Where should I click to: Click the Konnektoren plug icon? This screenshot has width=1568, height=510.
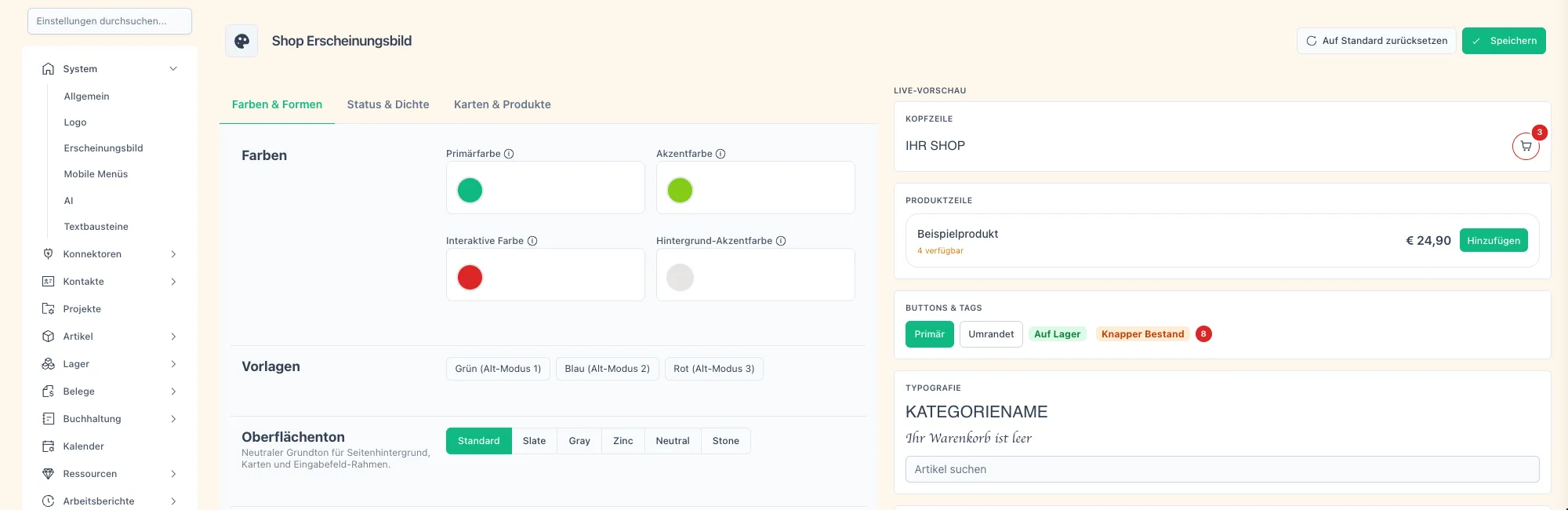coord(48,254)
